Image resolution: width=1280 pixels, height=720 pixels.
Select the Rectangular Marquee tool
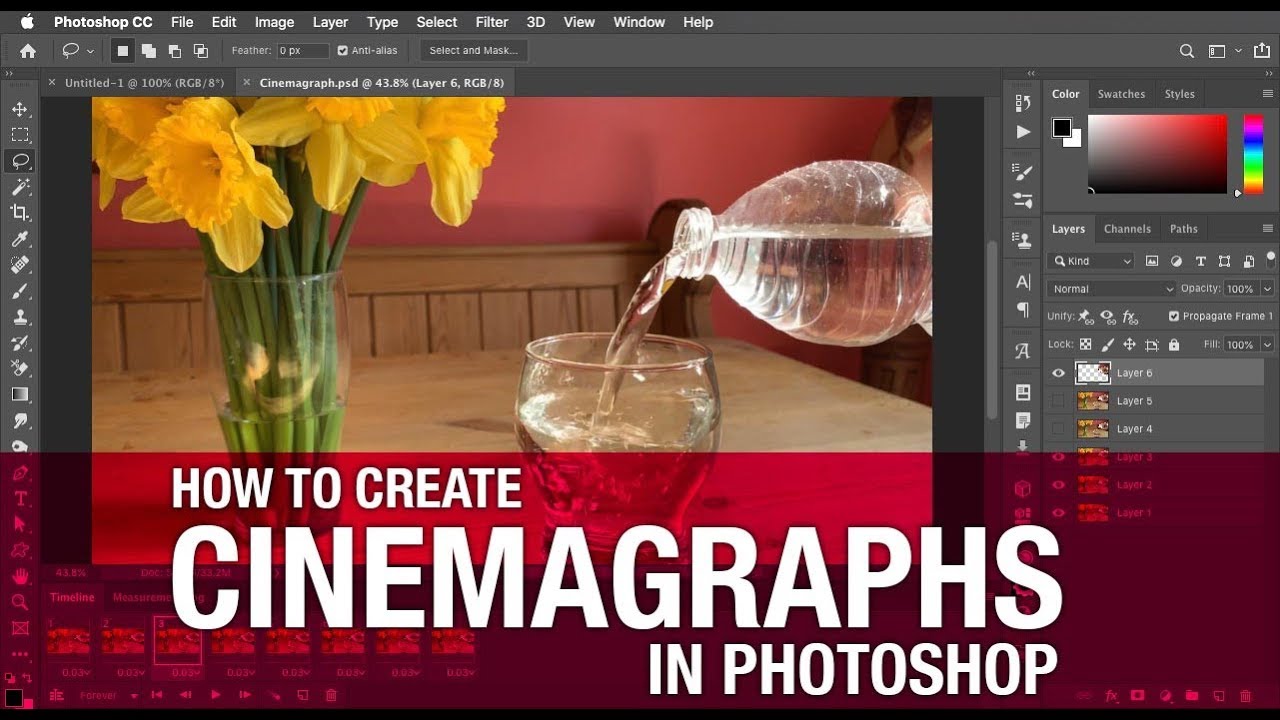coord(20,135)
